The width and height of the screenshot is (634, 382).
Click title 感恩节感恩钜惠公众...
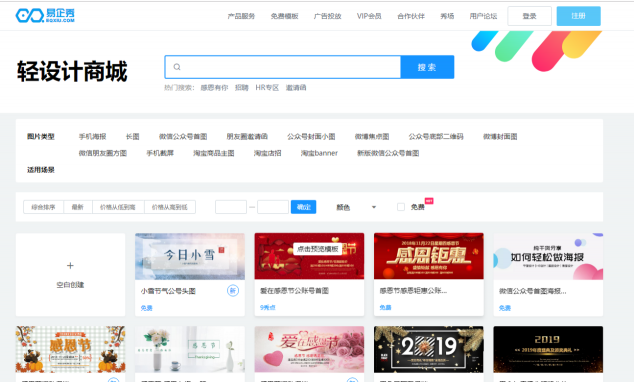point(413,291)
